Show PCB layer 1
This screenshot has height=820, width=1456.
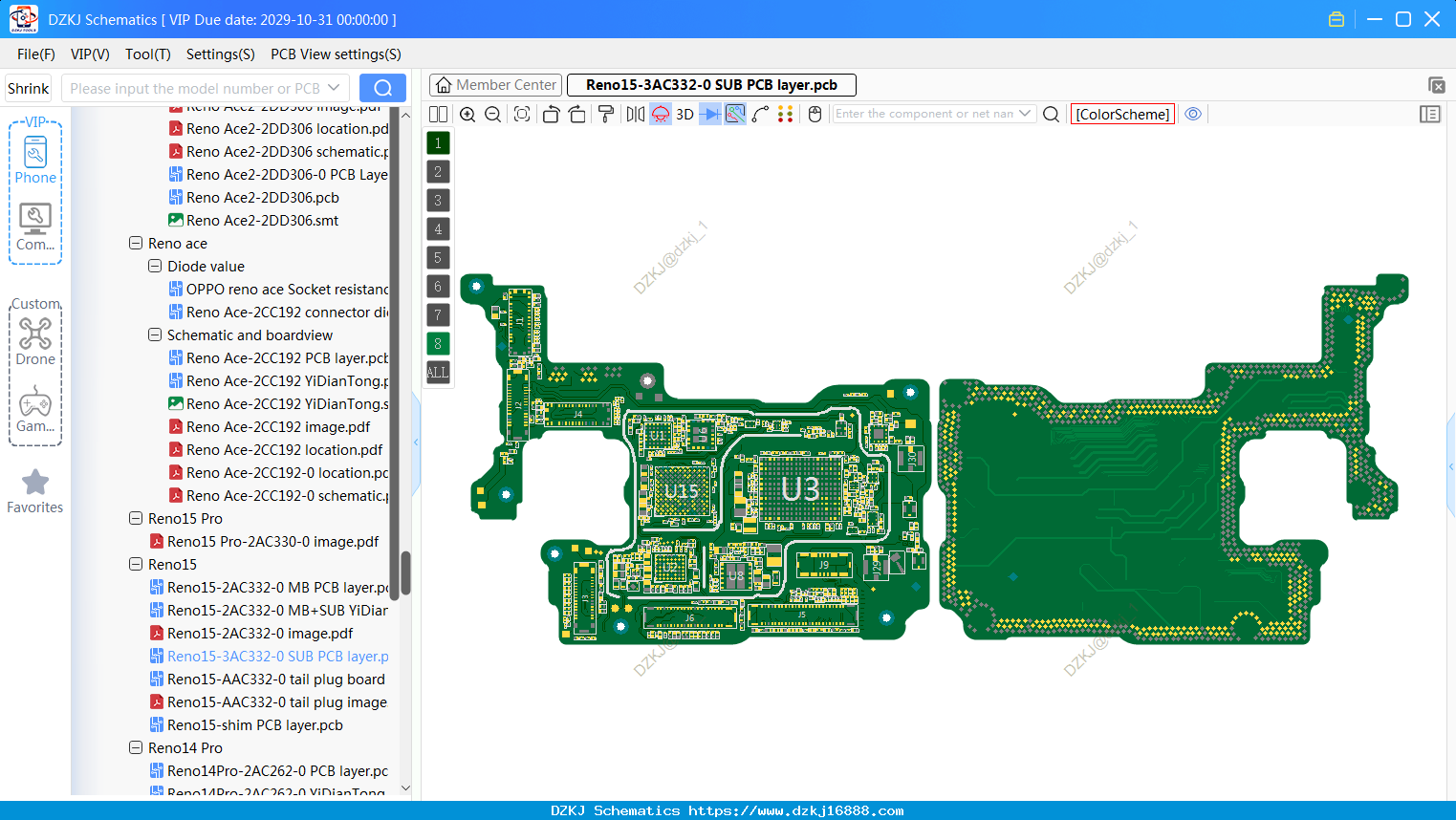(x=438, y=142)
